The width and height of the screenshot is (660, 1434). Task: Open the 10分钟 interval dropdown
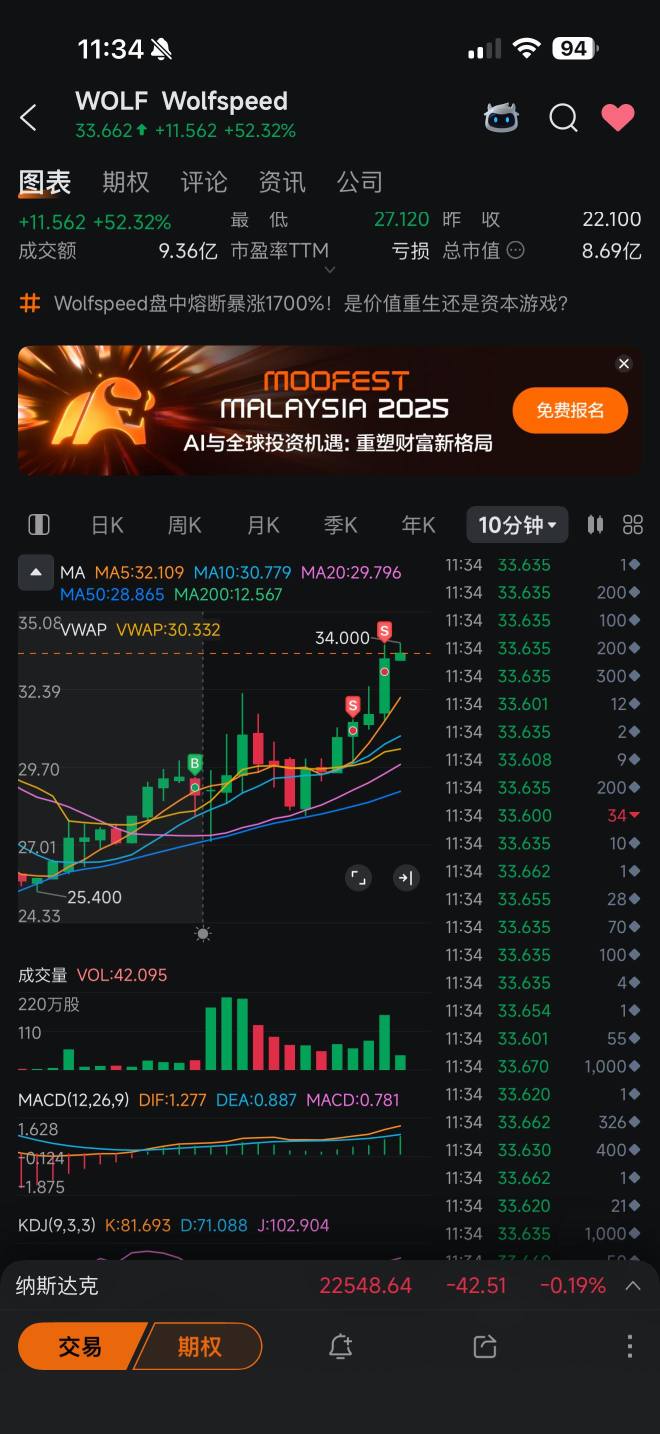(x=517, y=525)
